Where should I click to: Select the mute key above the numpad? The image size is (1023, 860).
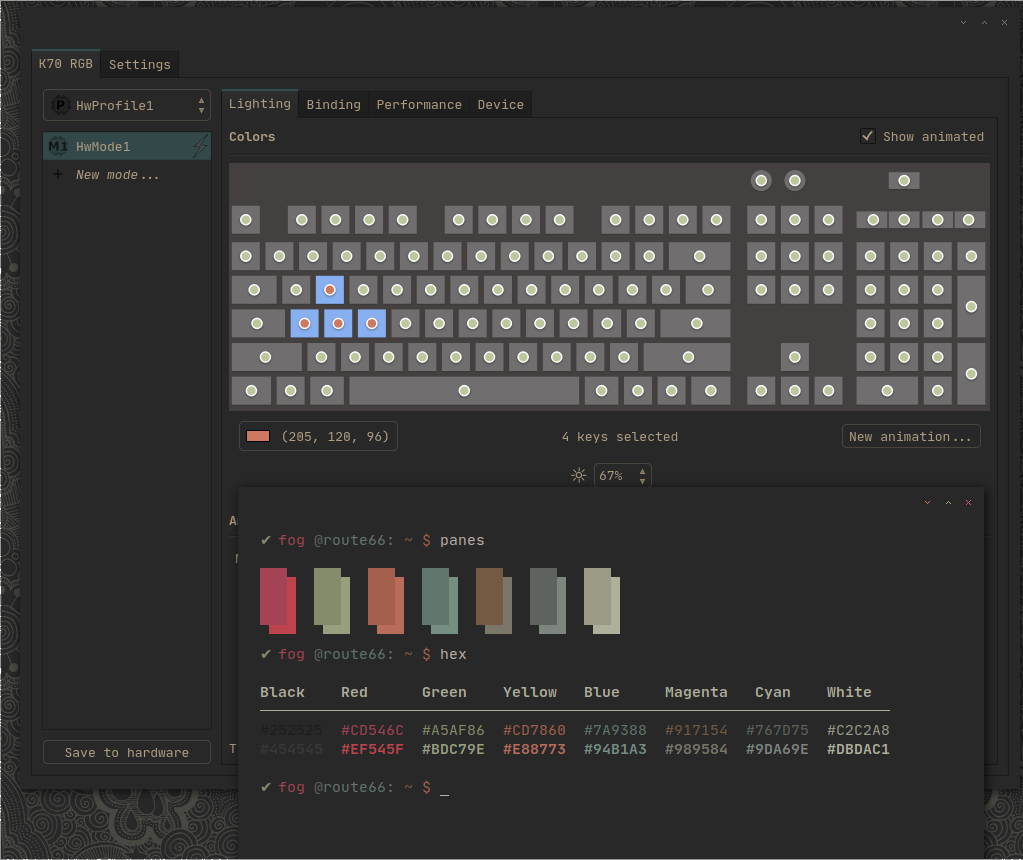pyautogui.click(x=904, y=181)
